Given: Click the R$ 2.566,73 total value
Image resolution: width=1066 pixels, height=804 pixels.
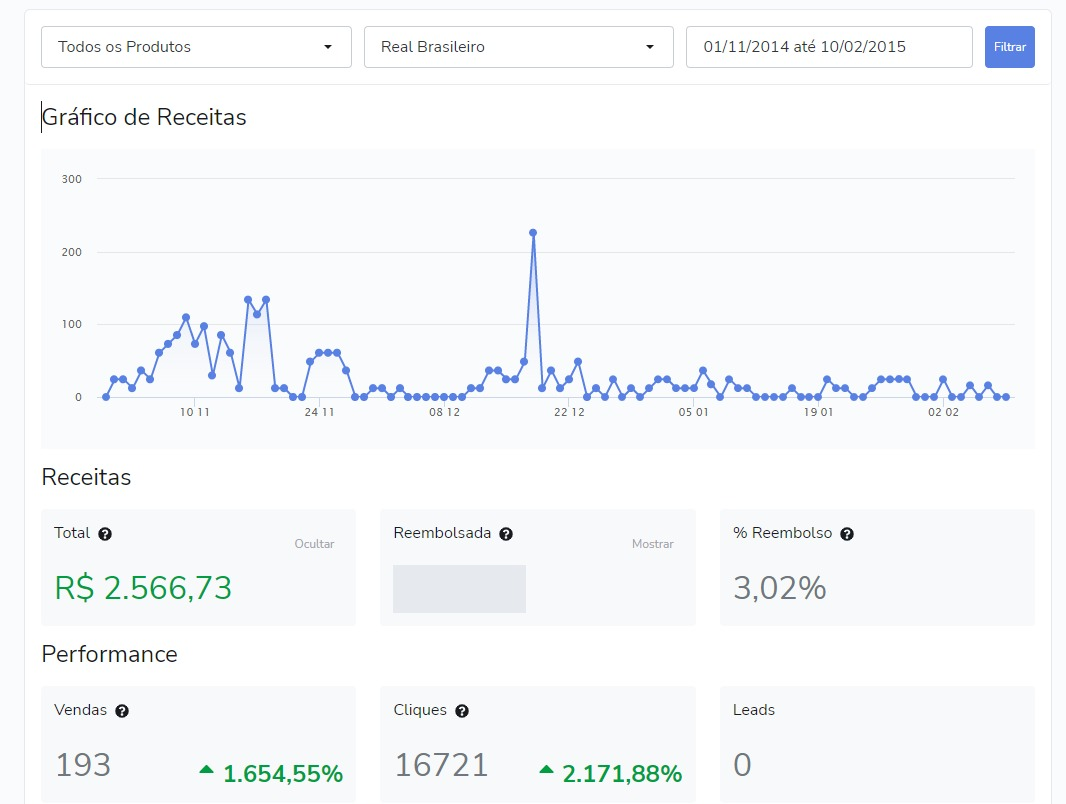Looking at the screenshot, I should click(x=143, y=588).
